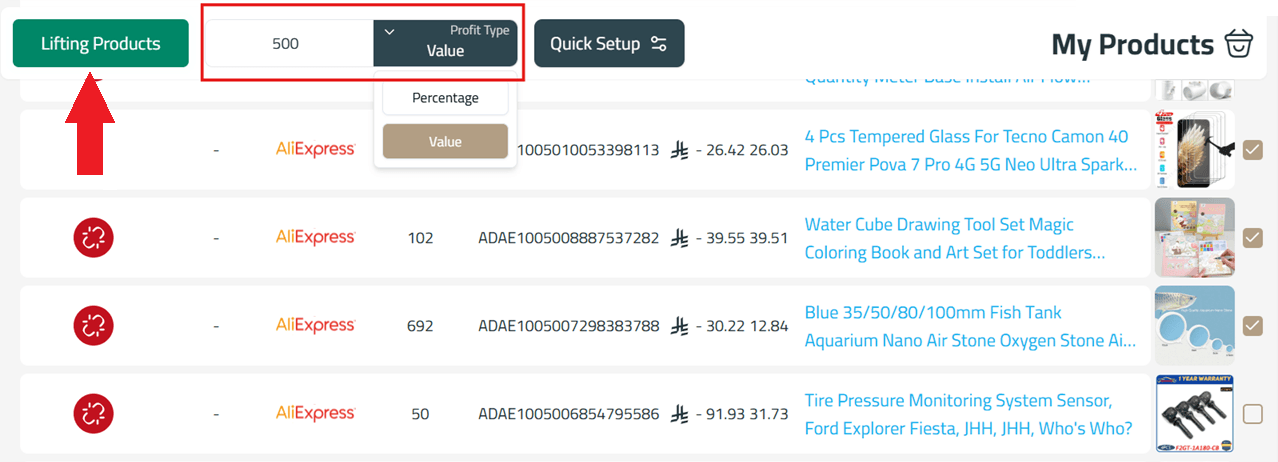This screenshot has height=462, width=1278.
Task: Click the Tire Pressure Sensor product thumbnail
Action: tap(1194, 414)
